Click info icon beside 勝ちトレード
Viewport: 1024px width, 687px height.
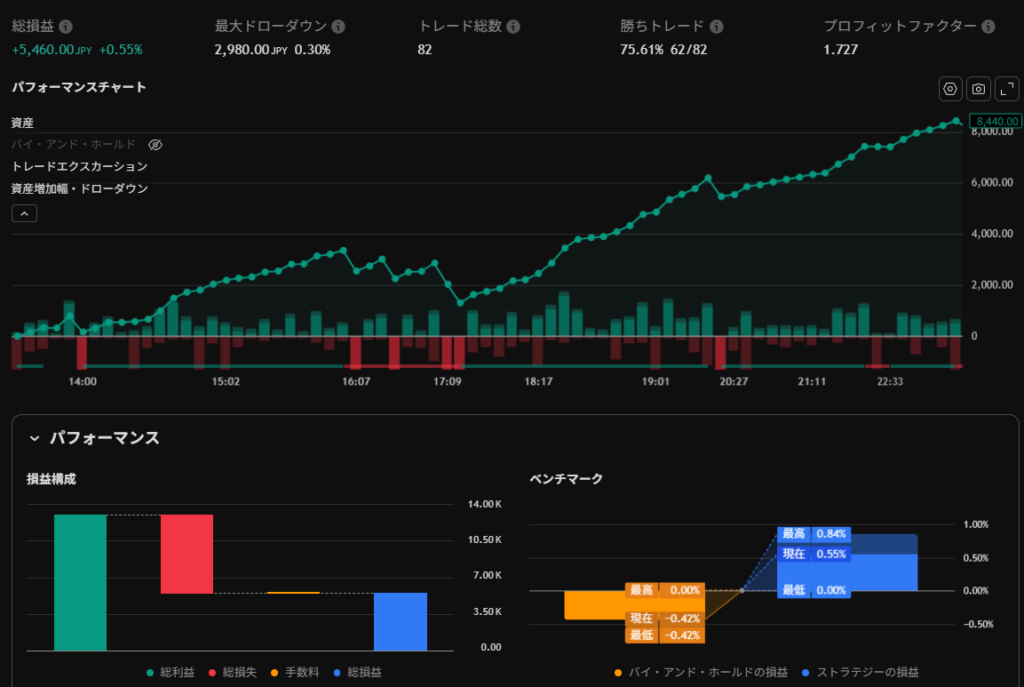[716, 27]
